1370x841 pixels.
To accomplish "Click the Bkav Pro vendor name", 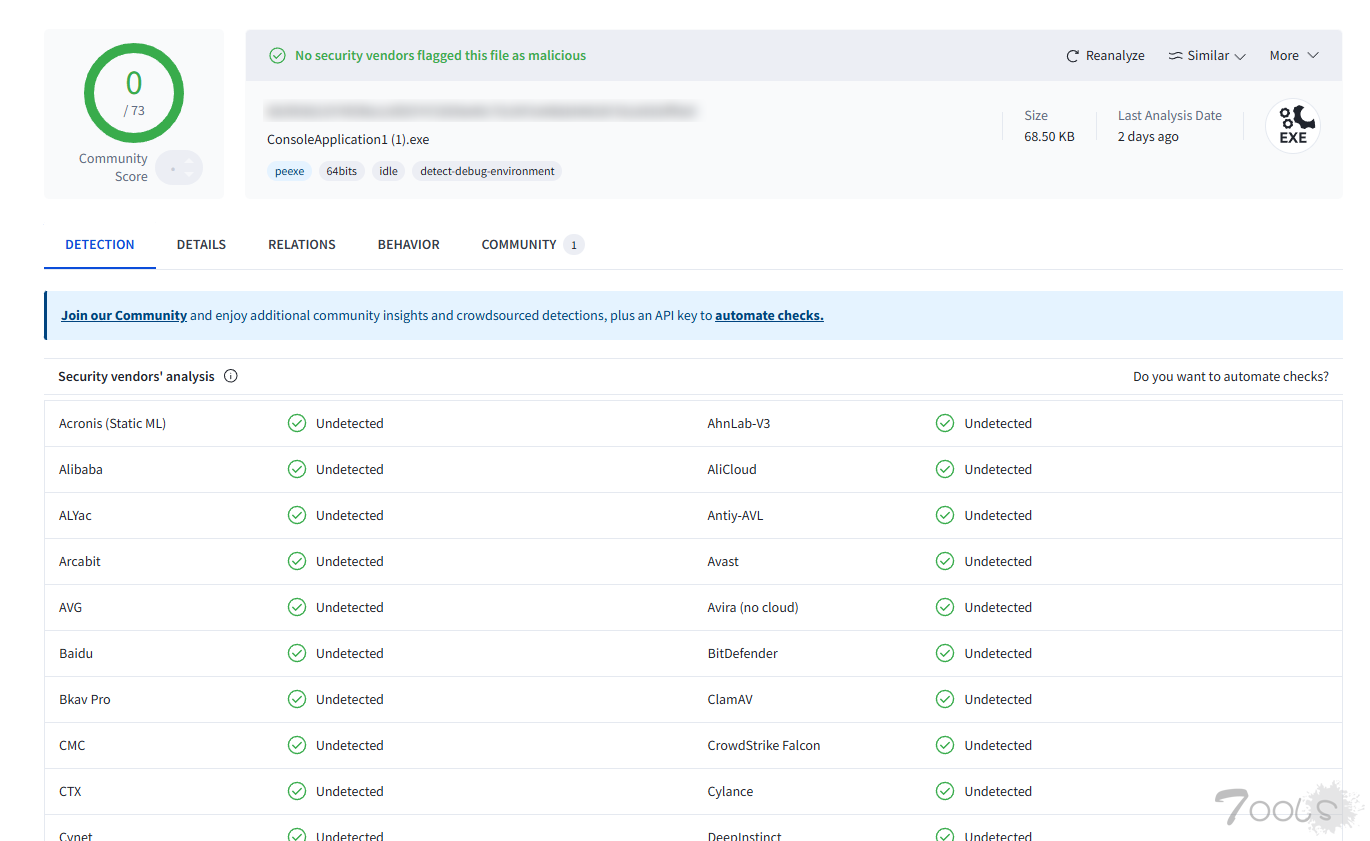I will (85, 700).
